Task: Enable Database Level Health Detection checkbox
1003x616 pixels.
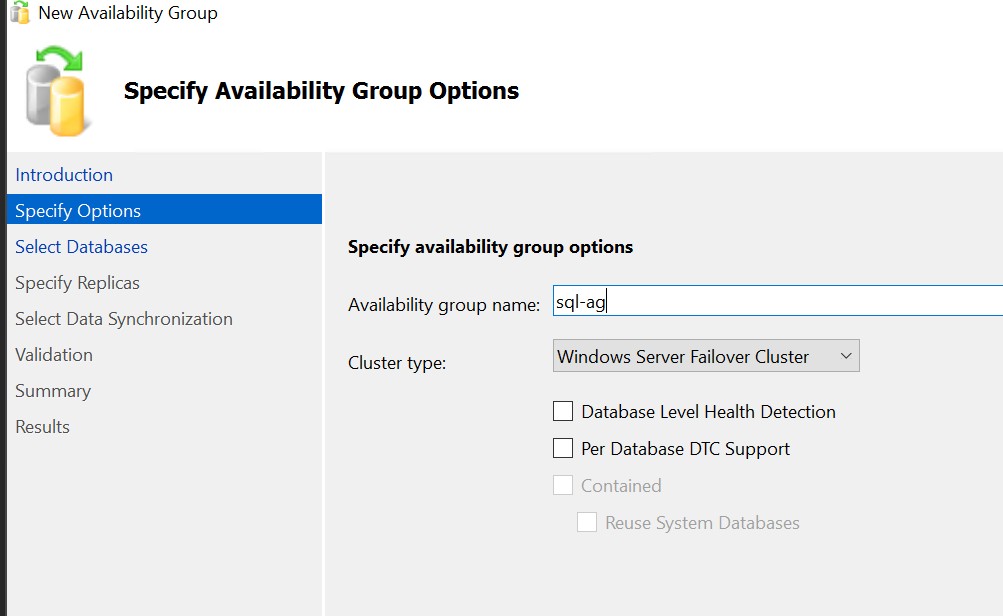Action: (564, 411)
